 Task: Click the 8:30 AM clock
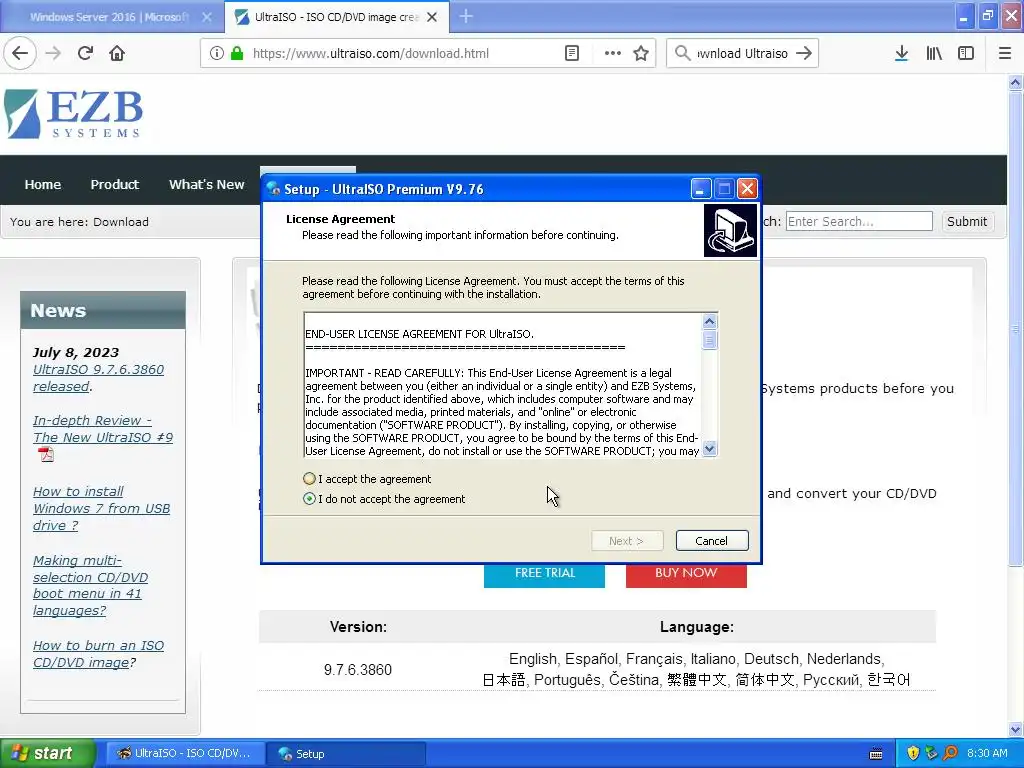click(x=987, y=753)
